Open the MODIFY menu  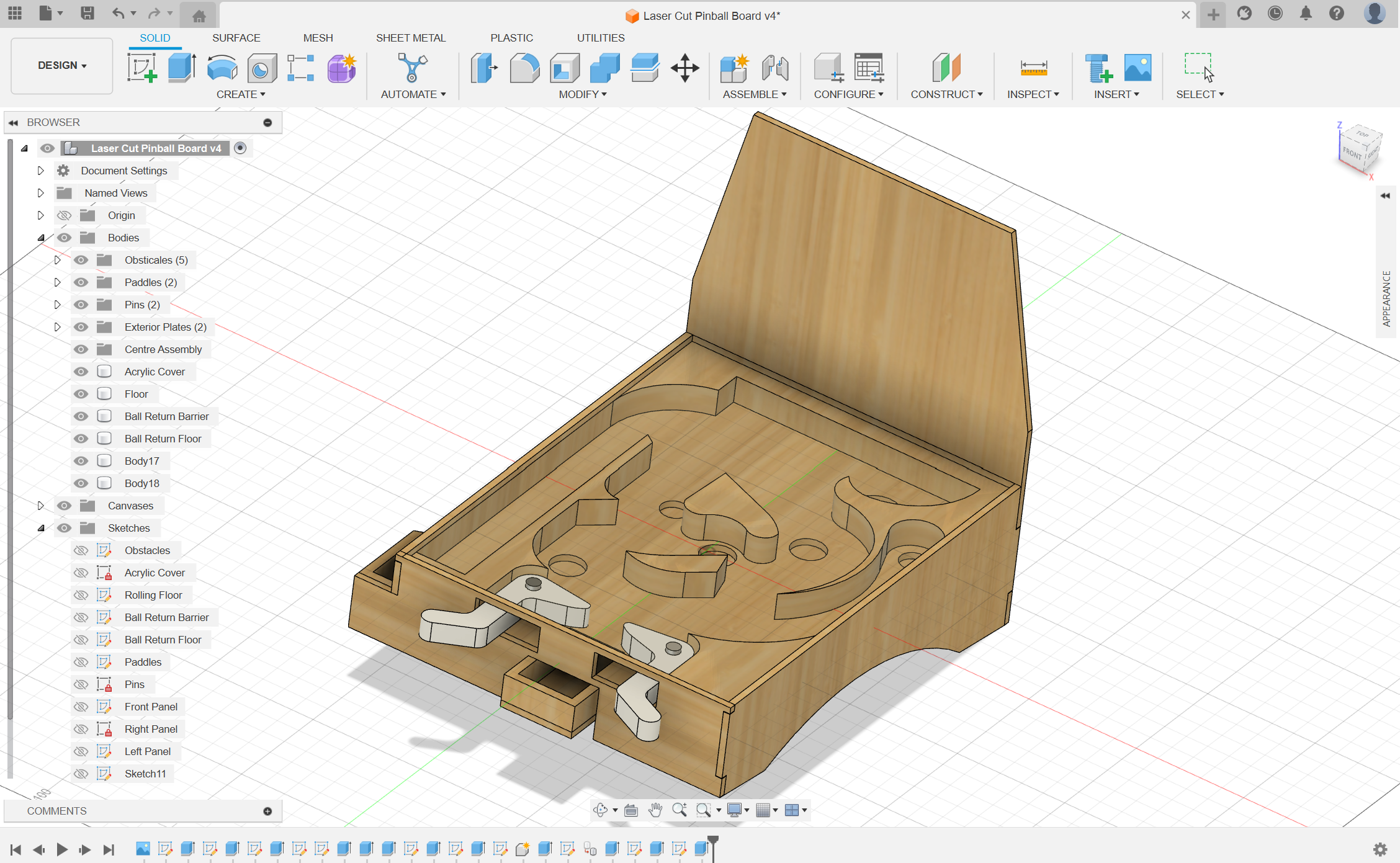582,94
